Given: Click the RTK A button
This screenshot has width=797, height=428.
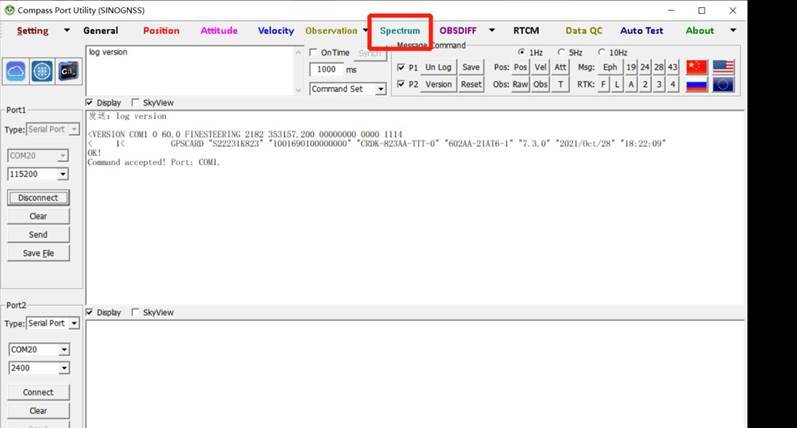Looking at the screenshot, I should (x=631, y=84).
